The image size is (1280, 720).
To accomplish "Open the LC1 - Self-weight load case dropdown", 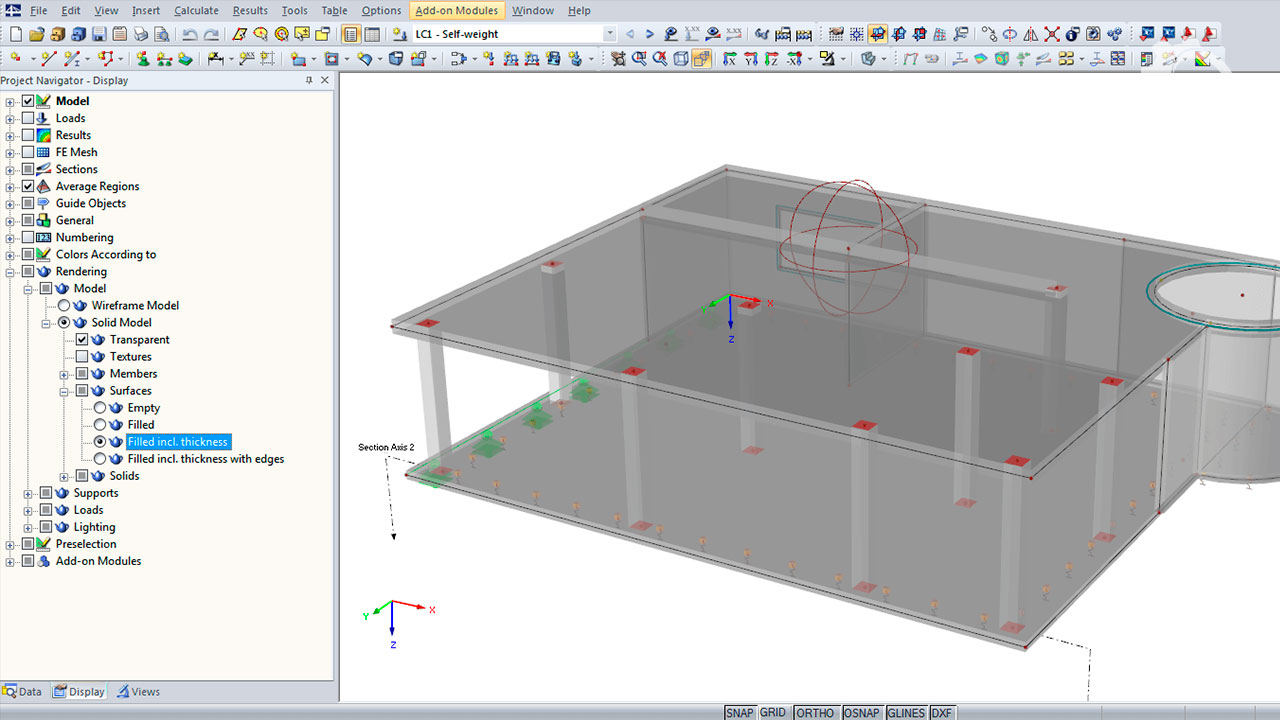I will click(x=609, y=34).
